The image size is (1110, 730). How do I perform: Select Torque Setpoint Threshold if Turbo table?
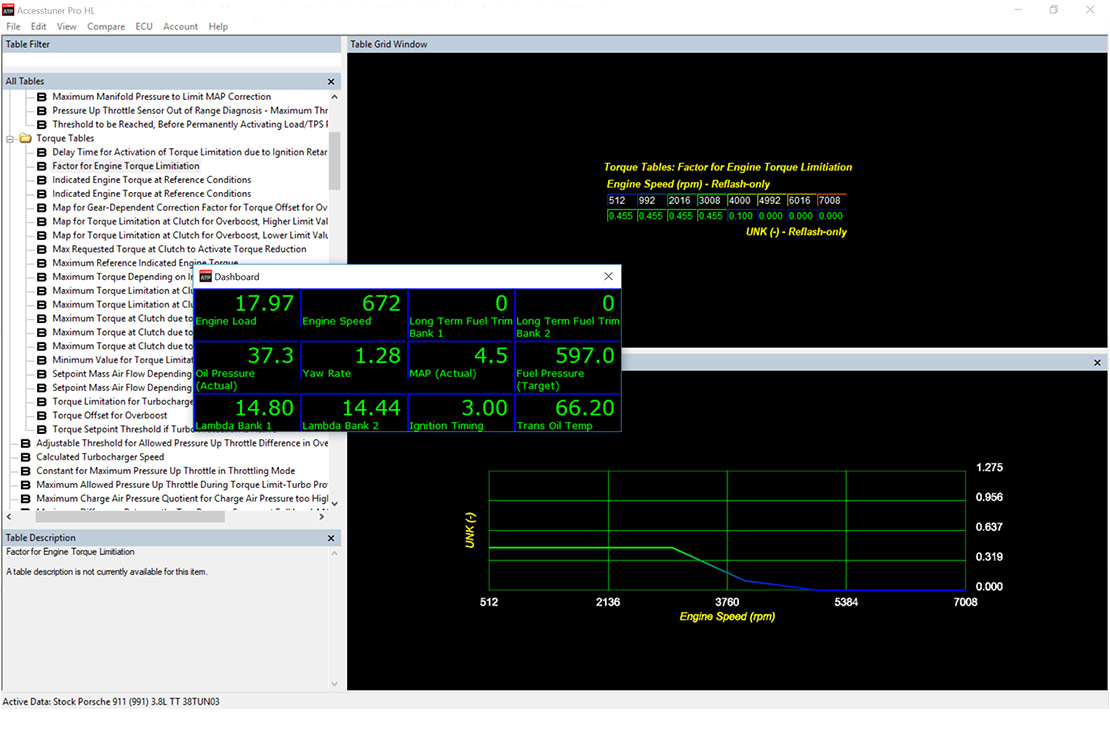click(122, 429)
